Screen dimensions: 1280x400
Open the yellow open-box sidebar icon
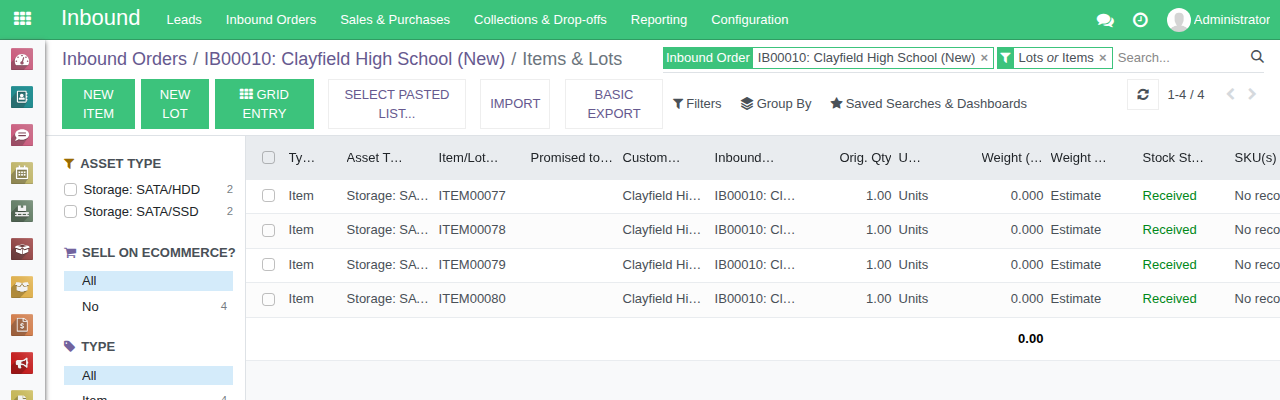click(22, 286)
